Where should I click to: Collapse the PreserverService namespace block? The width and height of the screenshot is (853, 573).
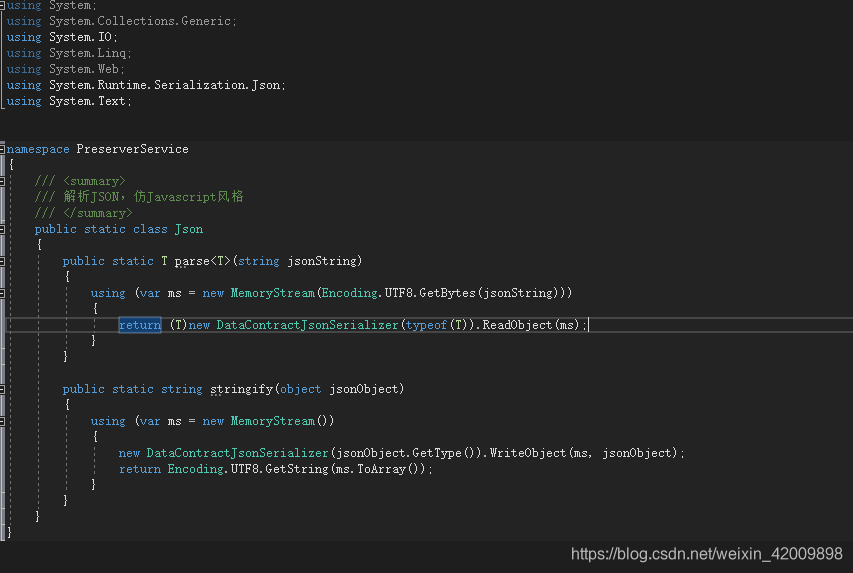click(2, 149)
